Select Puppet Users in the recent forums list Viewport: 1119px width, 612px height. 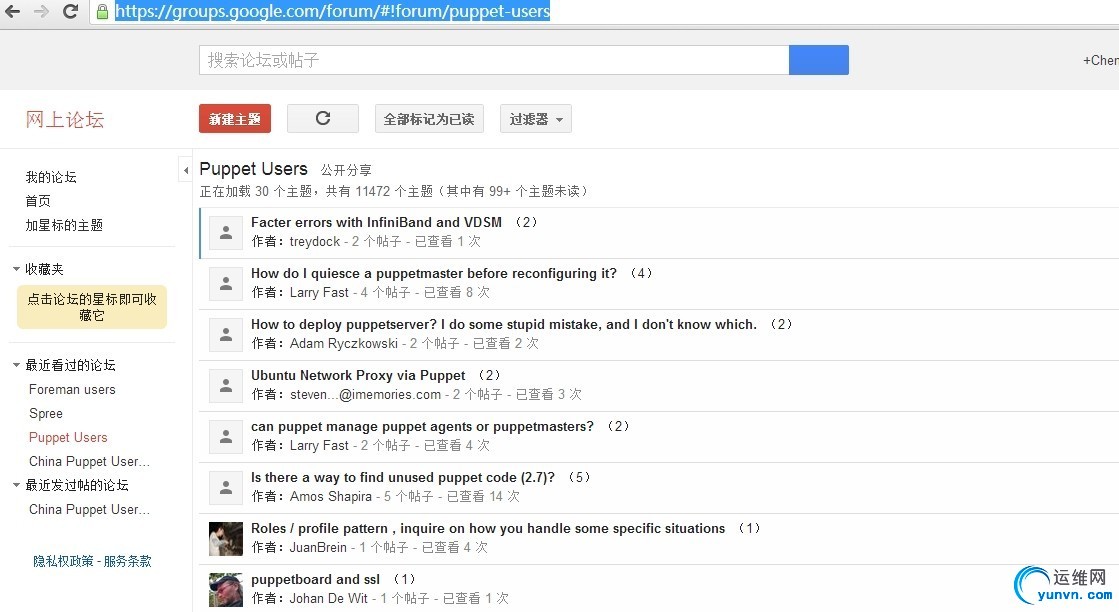click(x=68, y=437)
